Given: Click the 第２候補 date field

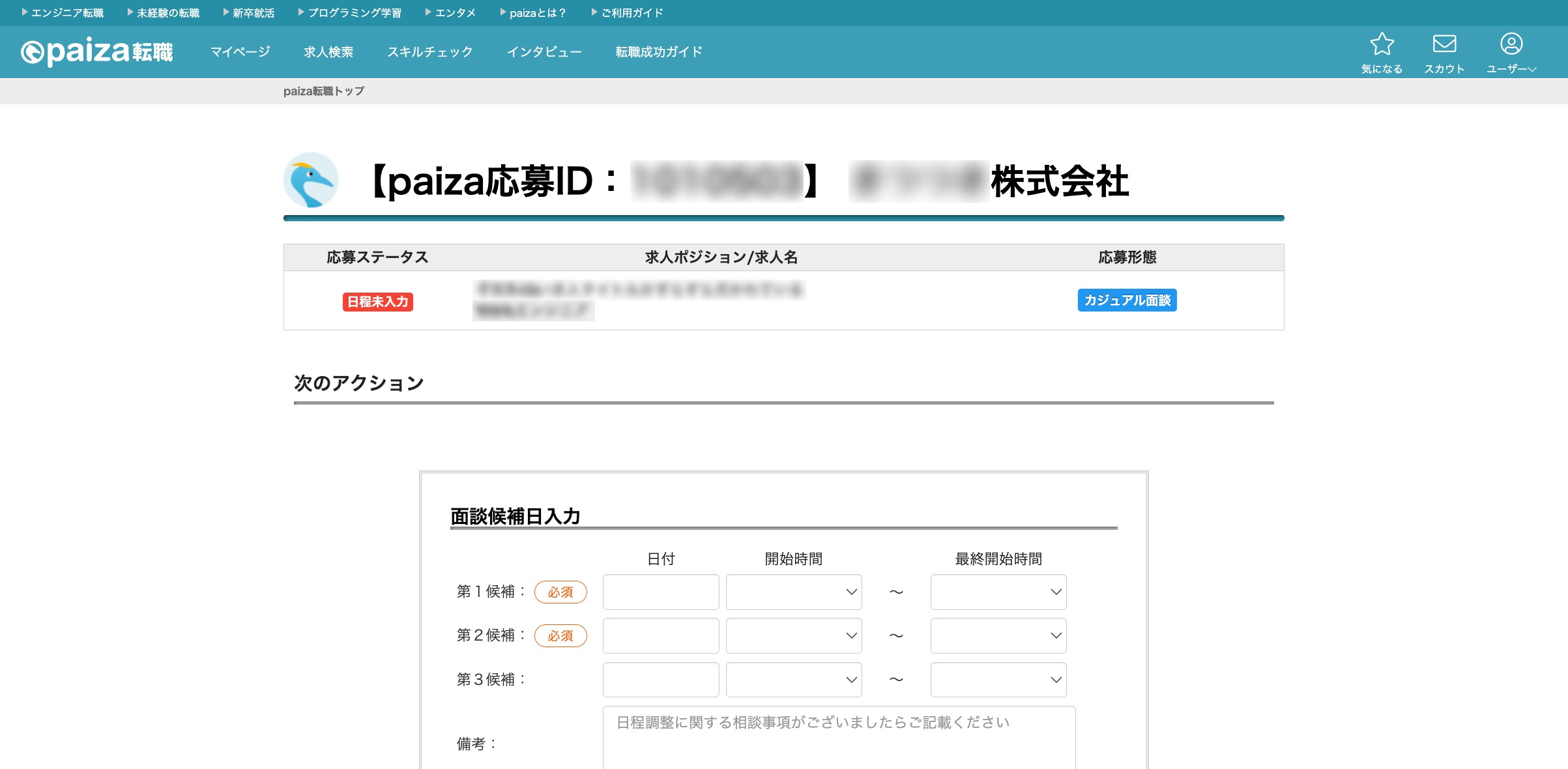Looking at the screenshot, I should 661,635.
